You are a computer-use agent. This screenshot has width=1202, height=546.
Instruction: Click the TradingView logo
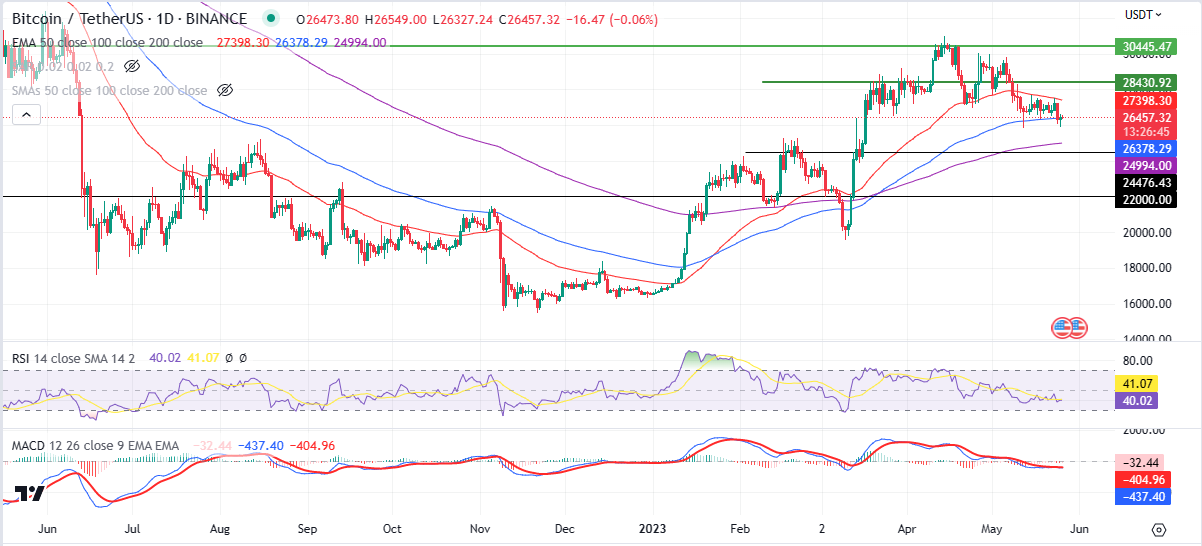(29, 493)
